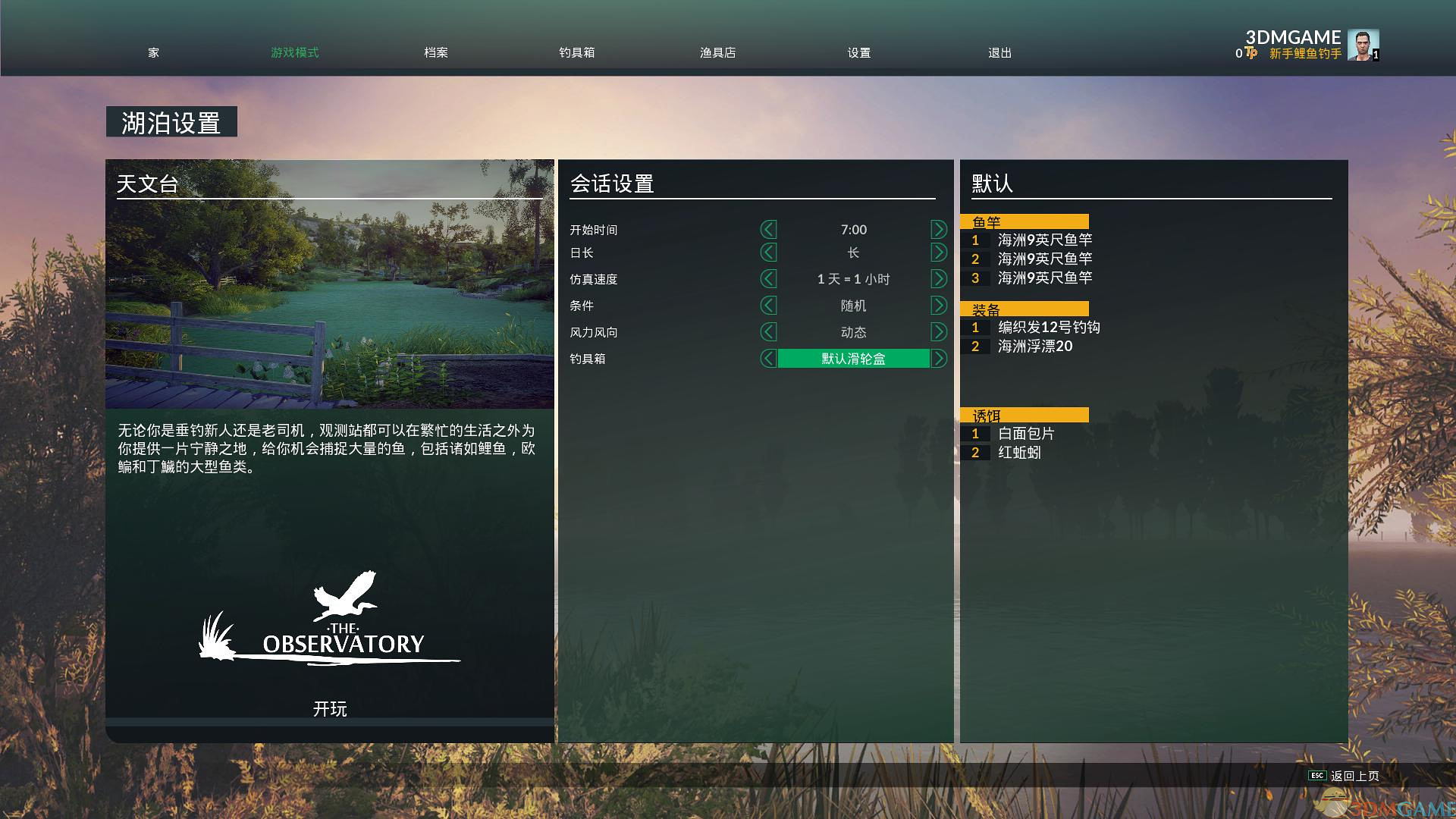Select the 默认滑轮盒 tackle box field
Image resolution: width=1456 pixels, height=819 pixels.
point(853,359)
